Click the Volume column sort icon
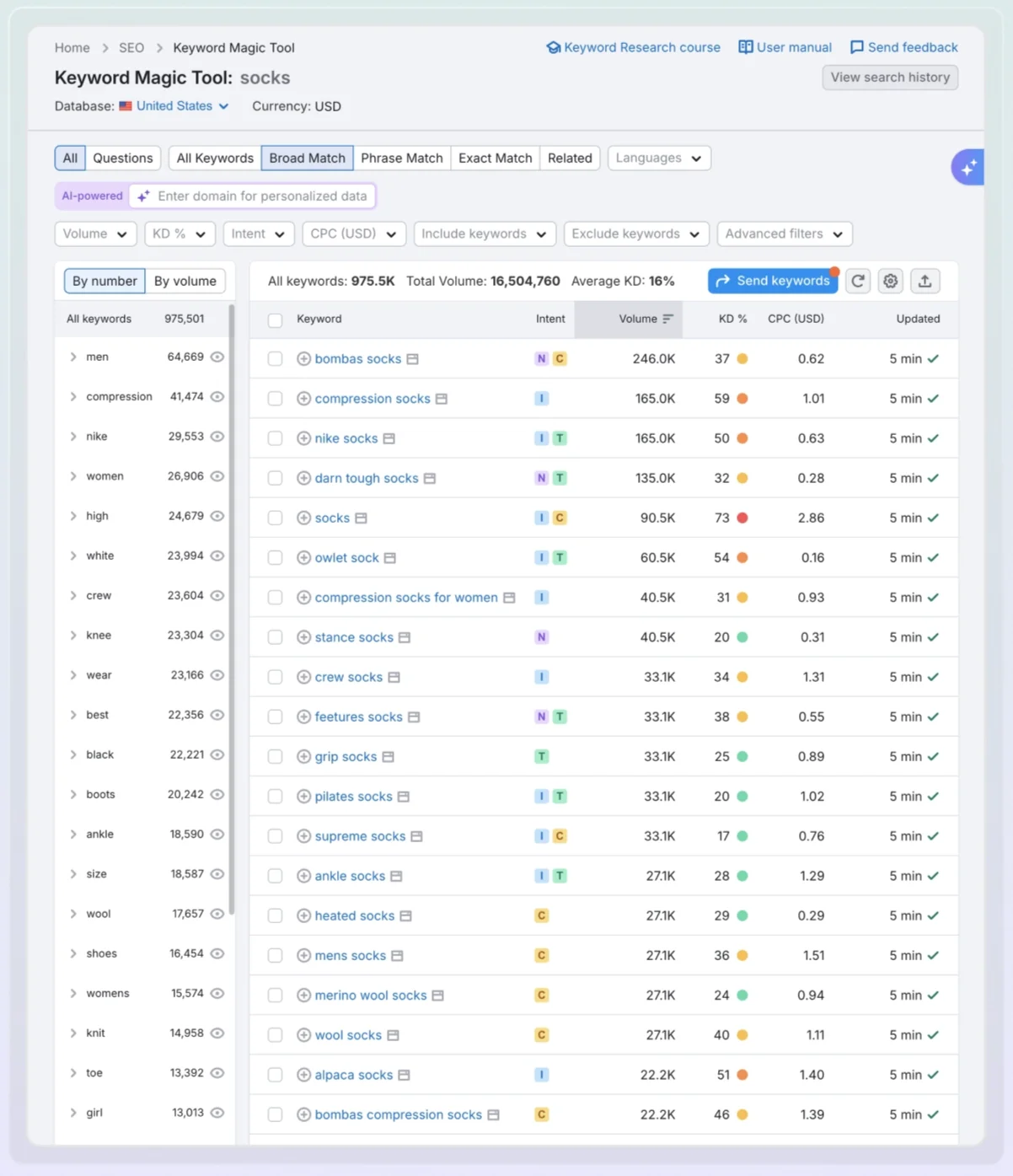 (668, 320)
